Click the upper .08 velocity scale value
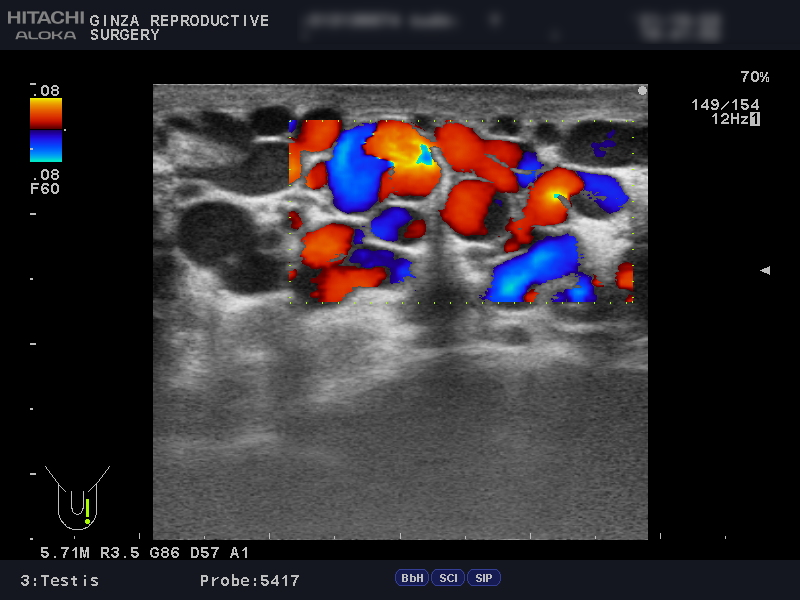 tap(49, 90)
